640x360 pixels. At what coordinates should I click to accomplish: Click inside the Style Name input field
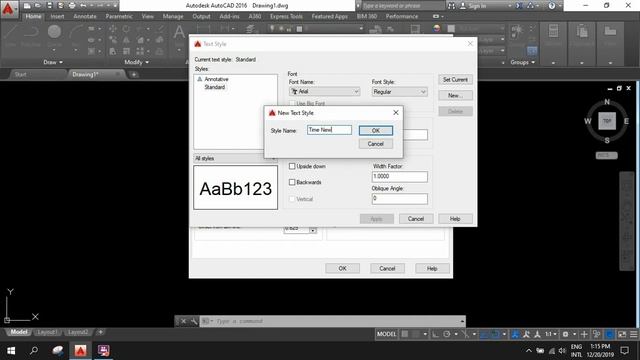click(329, 130)
